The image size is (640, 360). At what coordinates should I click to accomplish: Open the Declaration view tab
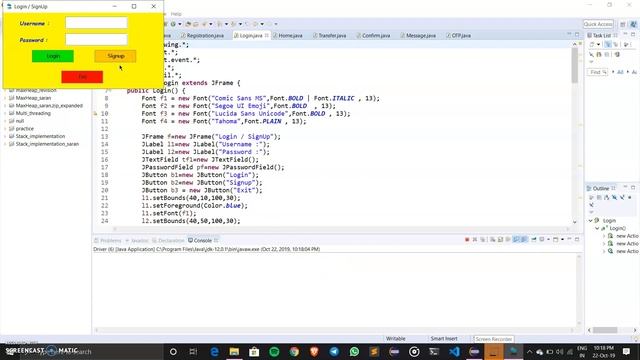pyautogui.click(x=168, y=240)
